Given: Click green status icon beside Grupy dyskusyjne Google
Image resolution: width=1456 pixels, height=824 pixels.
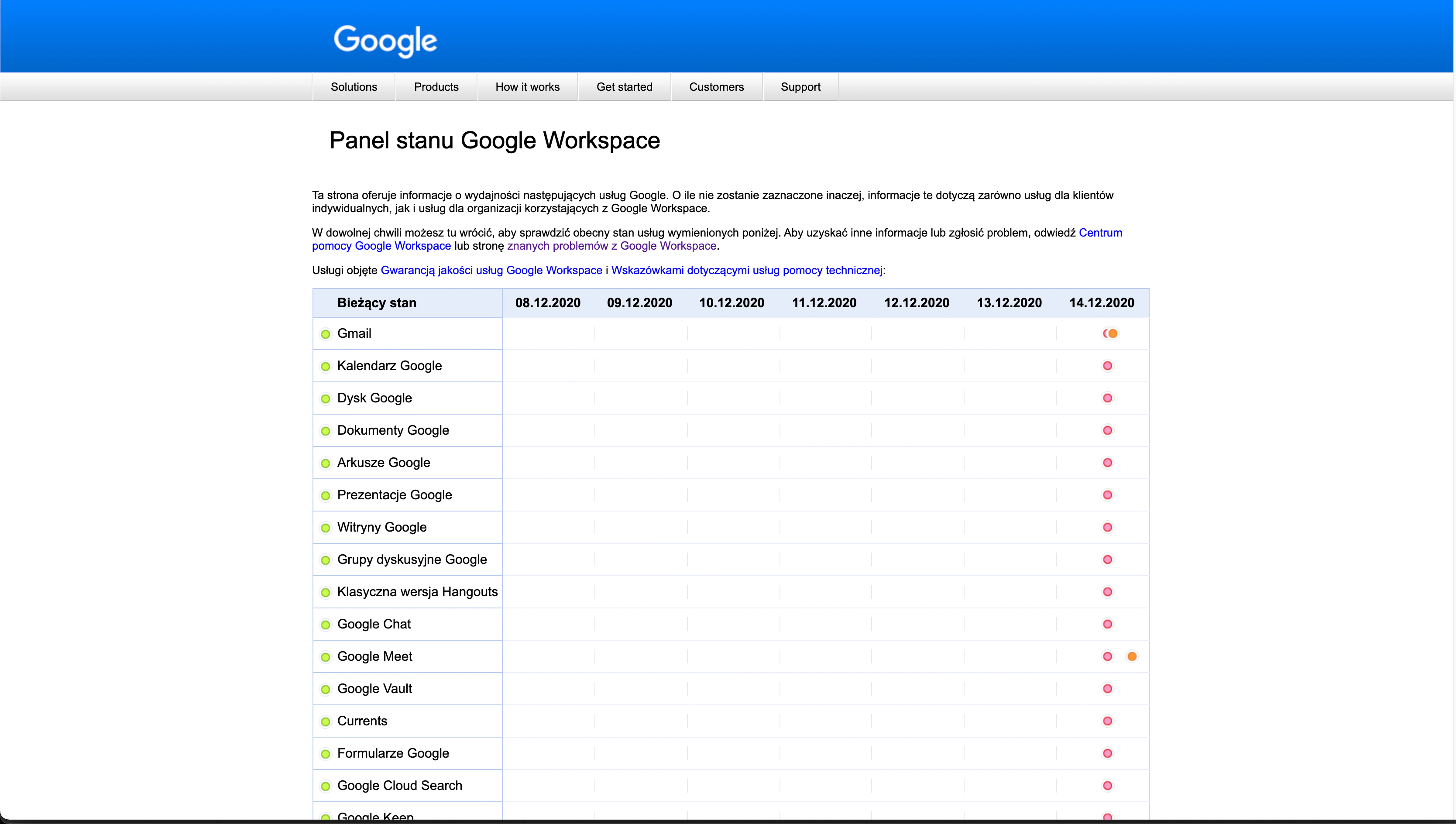Looking at the screenshot, I should (326, 560).
